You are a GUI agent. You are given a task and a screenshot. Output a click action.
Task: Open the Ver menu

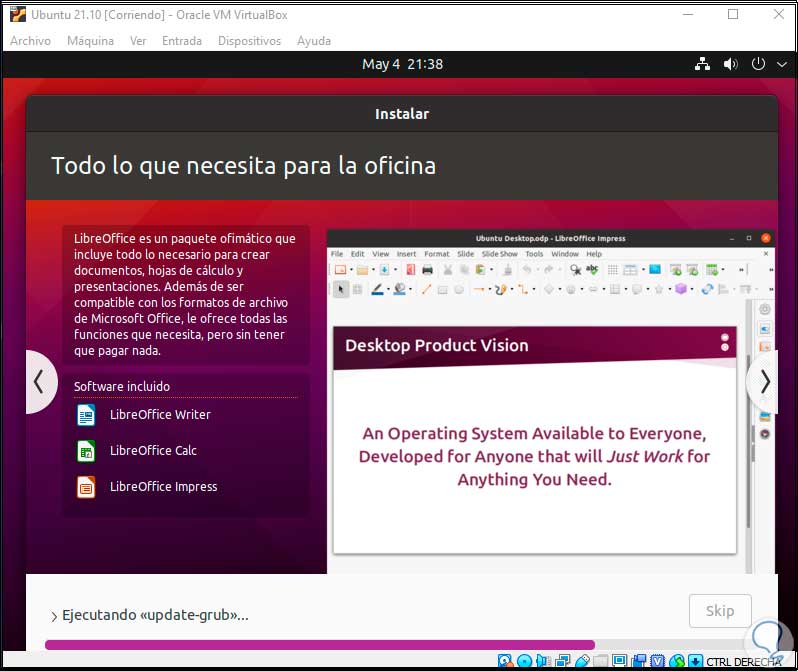click(137, 41)
